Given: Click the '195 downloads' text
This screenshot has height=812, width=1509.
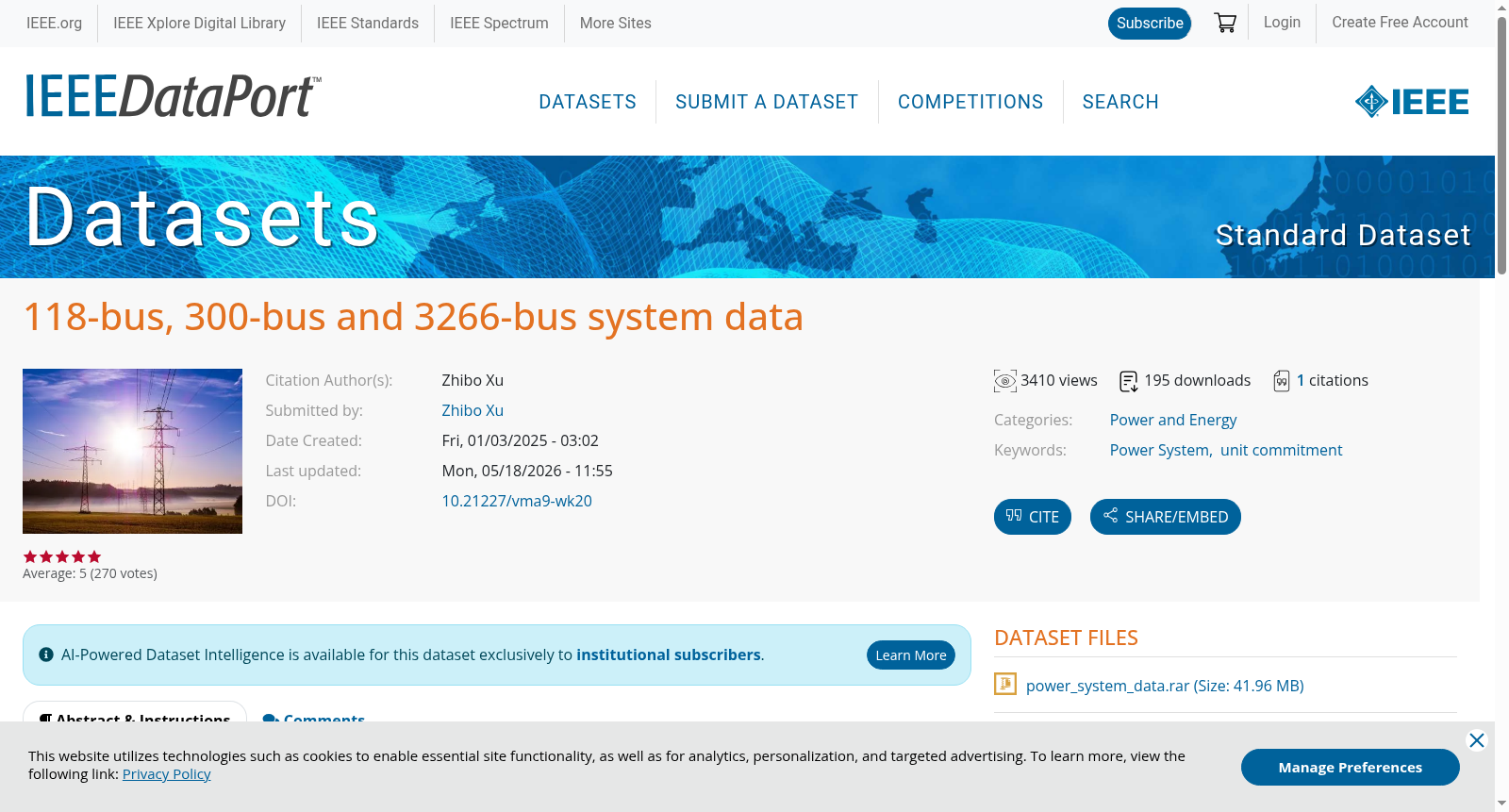Looking at the screenshot, I should click(x=1197, y=381).
